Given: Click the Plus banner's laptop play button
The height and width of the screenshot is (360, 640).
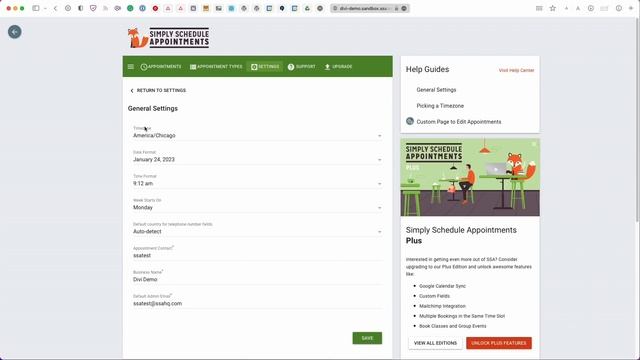Looking at the screenshot, I should pos(496,169).
